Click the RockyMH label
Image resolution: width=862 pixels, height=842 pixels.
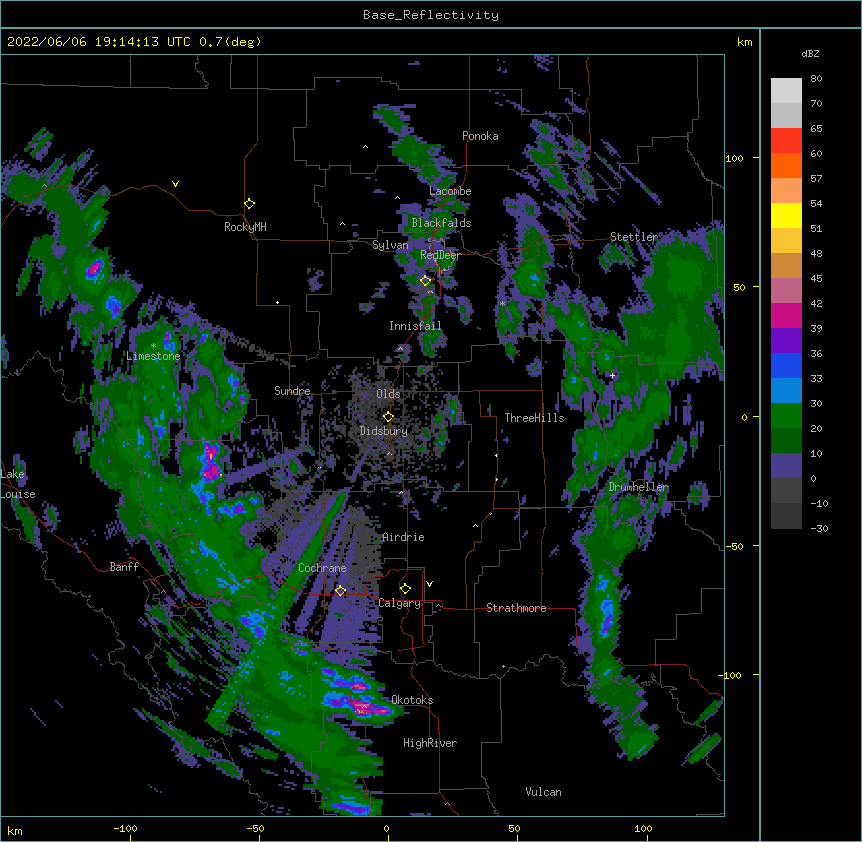point(245,227)
